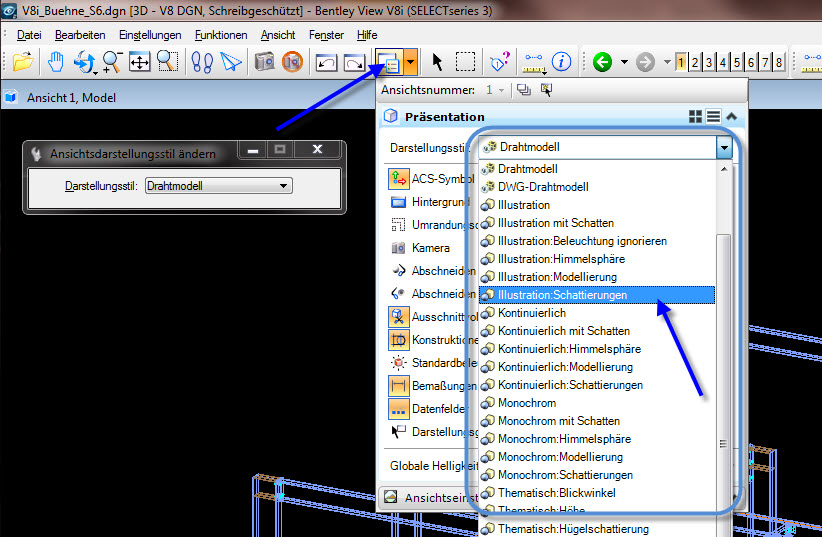The width and height of the screenshot is (822, 537).
Task: Choose Monochrom mit Schatten style
Action: click(597, 421)
